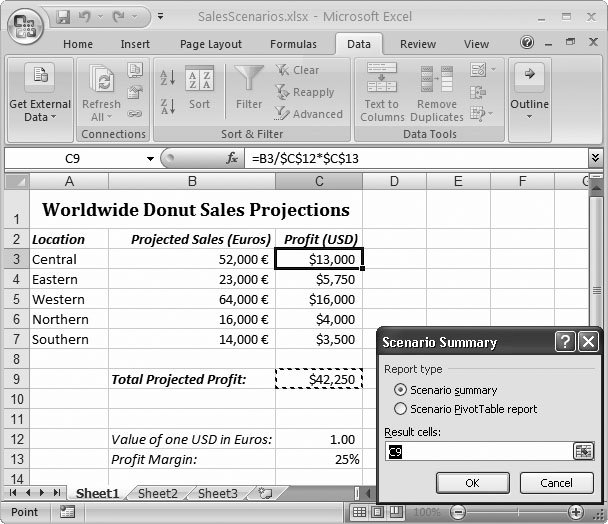The width and height of the screenshot is (608, 524).
Task: Toggle the Filter funnel button
Action: (249, 88)
